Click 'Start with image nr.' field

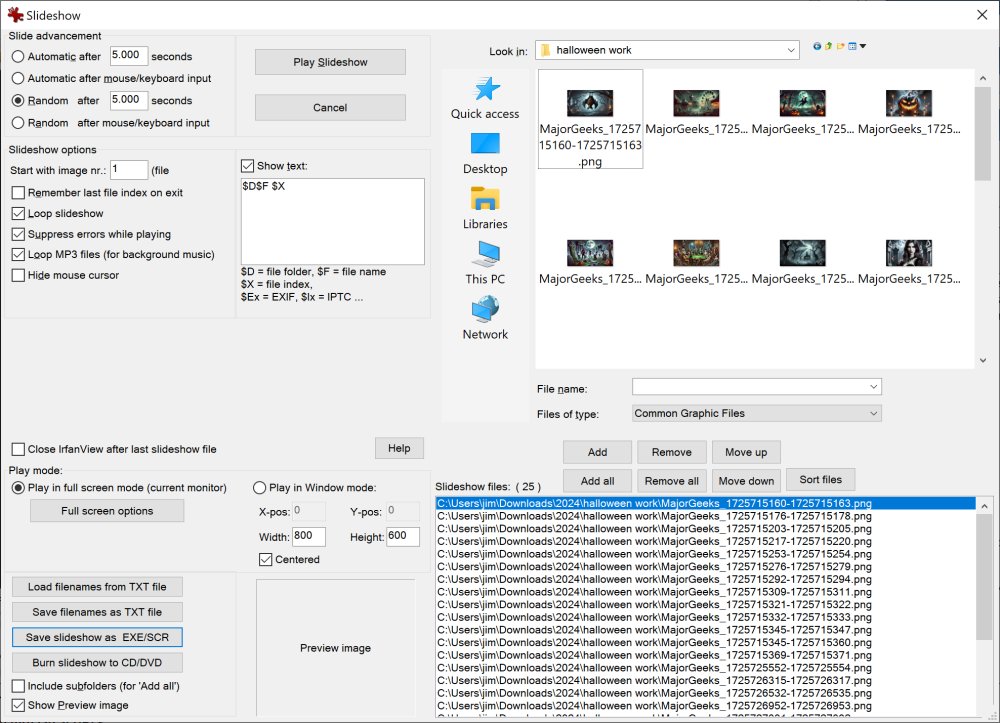tap(129, 170)
